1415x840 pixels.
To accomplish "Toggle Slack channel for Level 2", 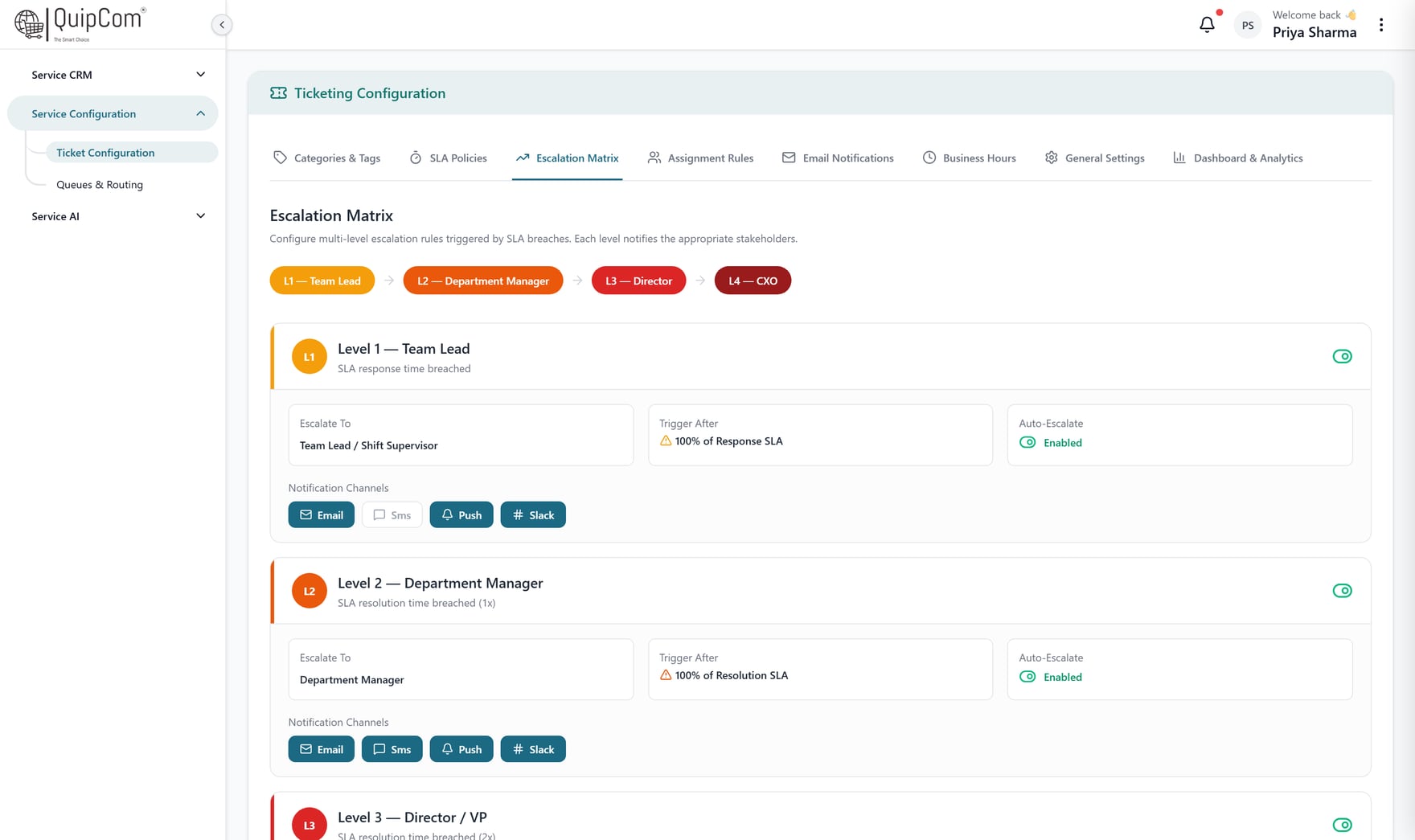I will [x=533, y=749].
